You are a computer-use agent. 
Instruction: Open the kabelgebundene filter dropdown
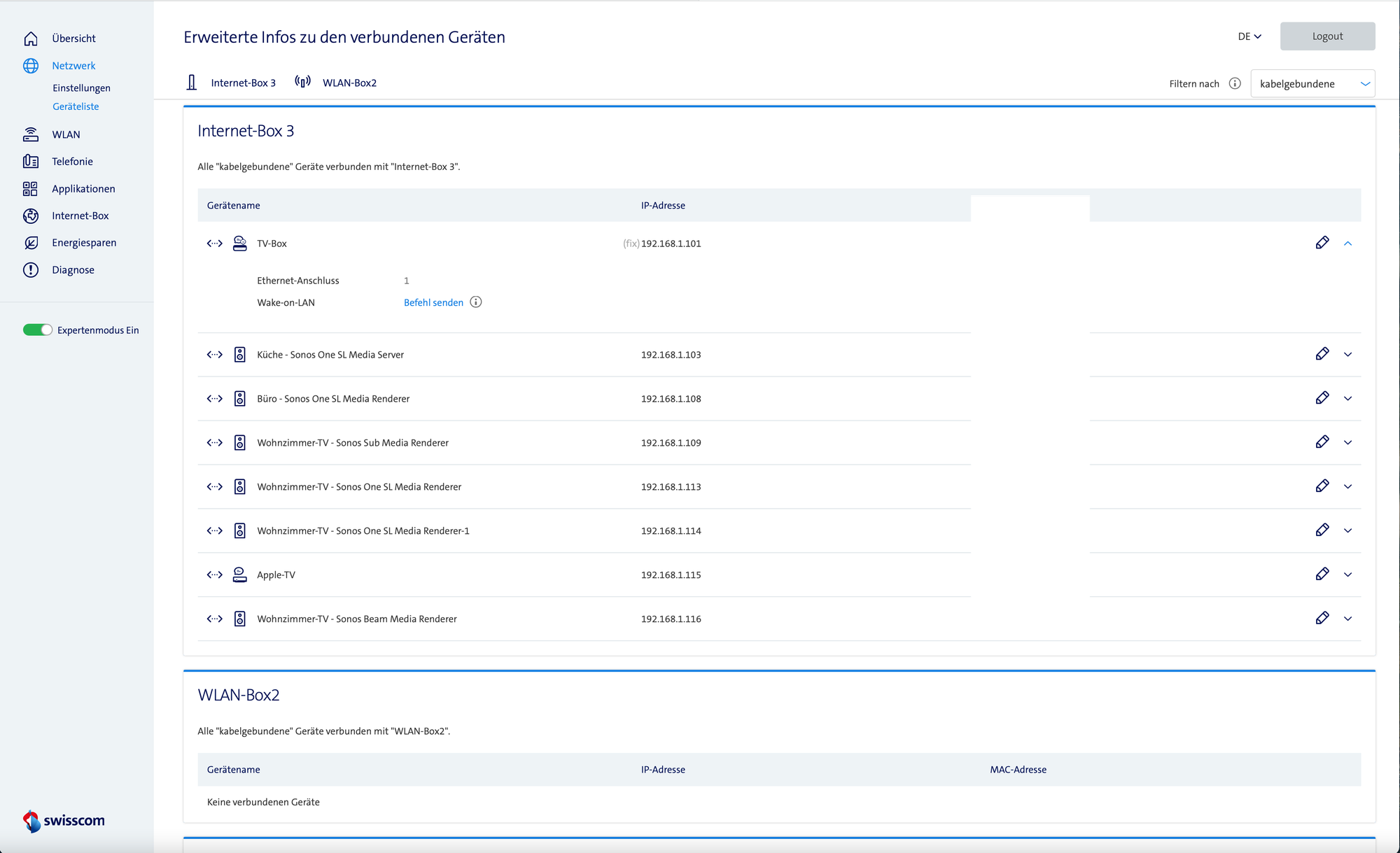[1312, 83]
